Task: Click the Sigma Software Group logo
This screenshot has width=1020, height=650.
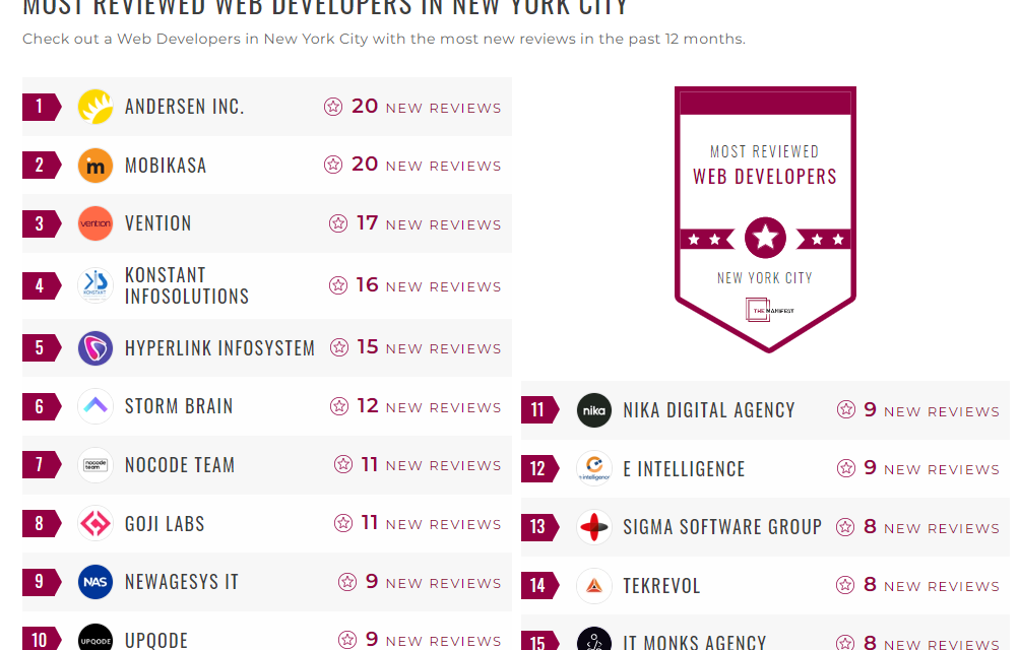Action: click(x=594, y=527)
